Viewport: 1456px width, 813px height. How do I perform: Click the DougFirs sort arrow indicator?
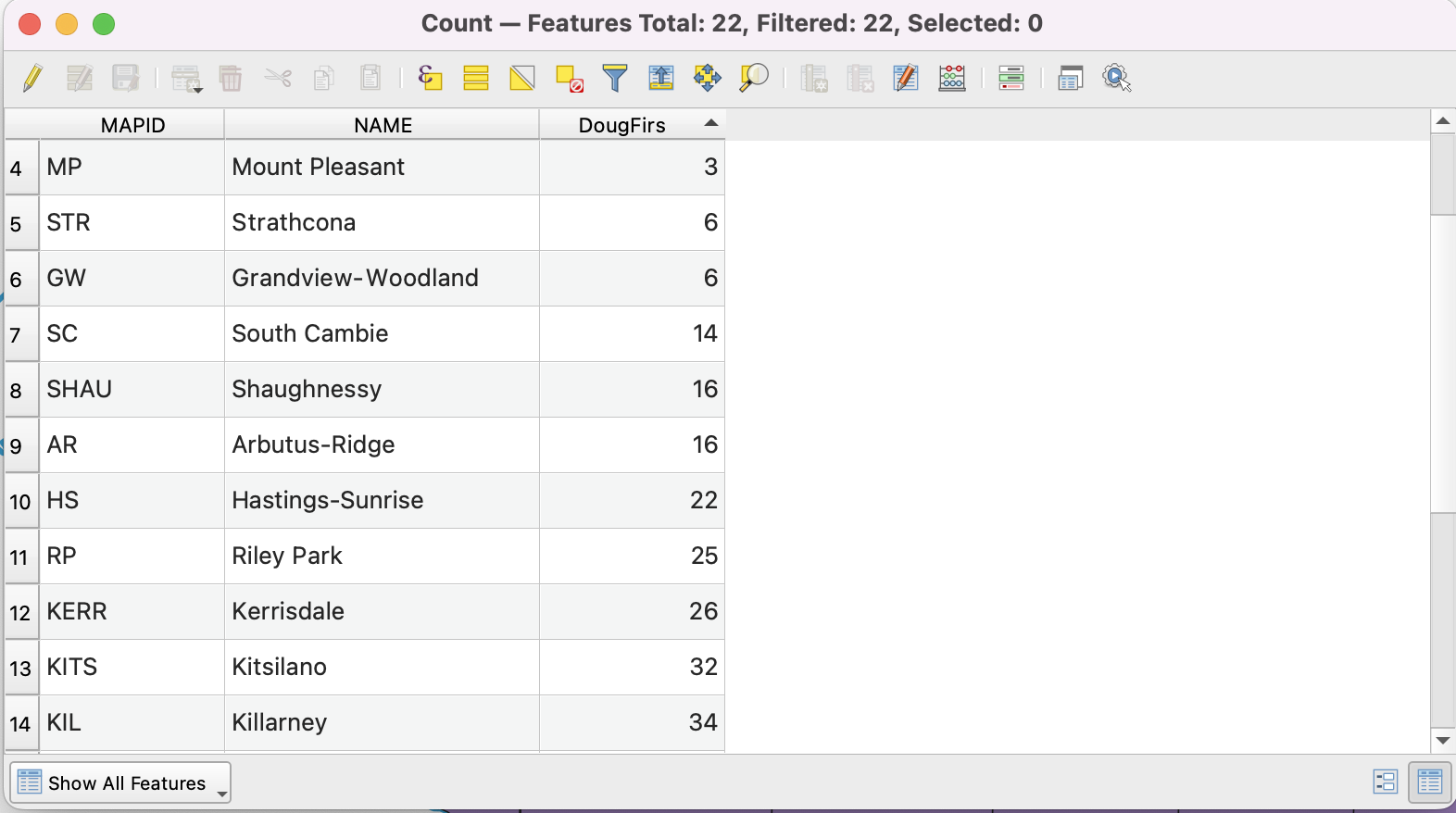pyautogui.click(x=710, y=123)
